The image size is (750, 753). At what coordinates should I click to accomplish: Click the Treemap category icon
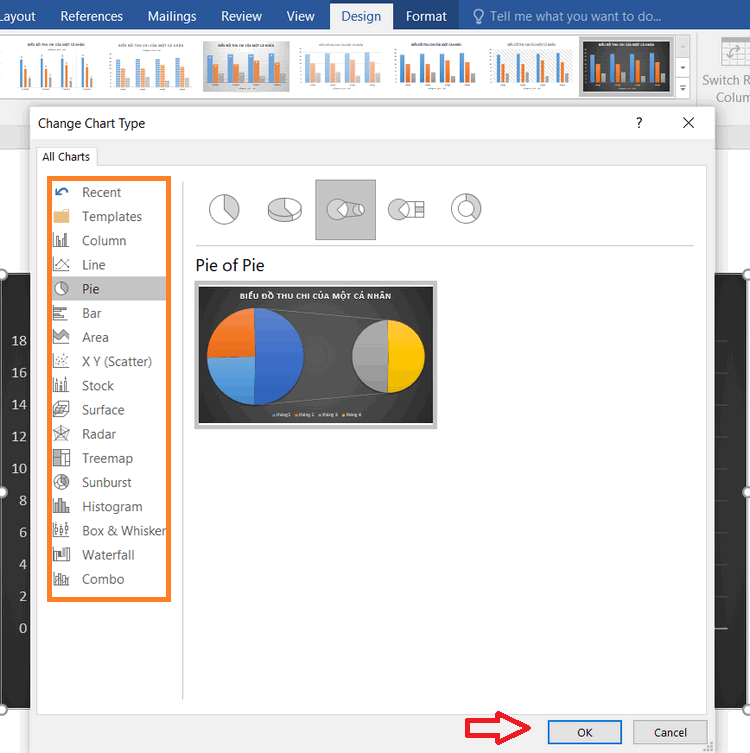tap(61, 458)
